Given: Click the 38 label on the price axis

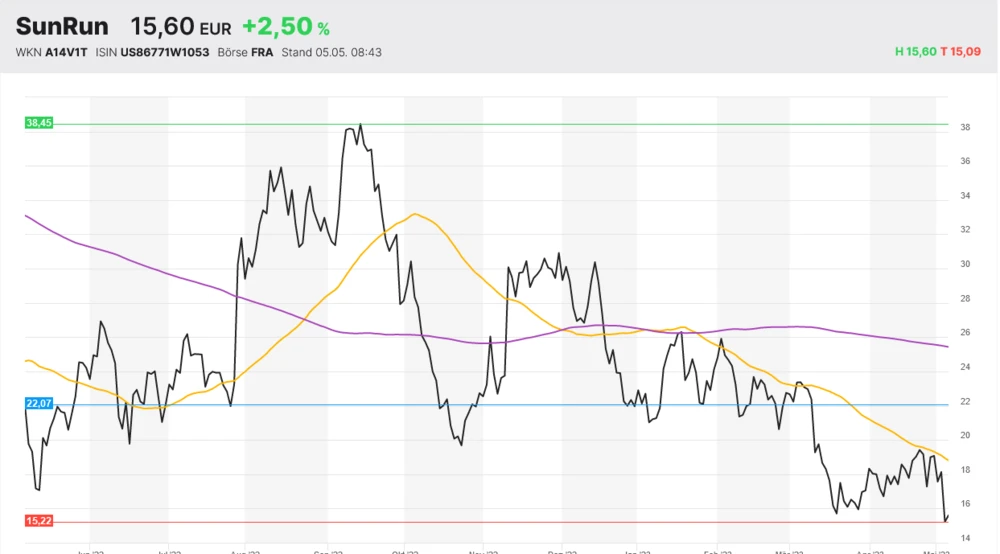Looking at the screenshot, I should [966, 128].
